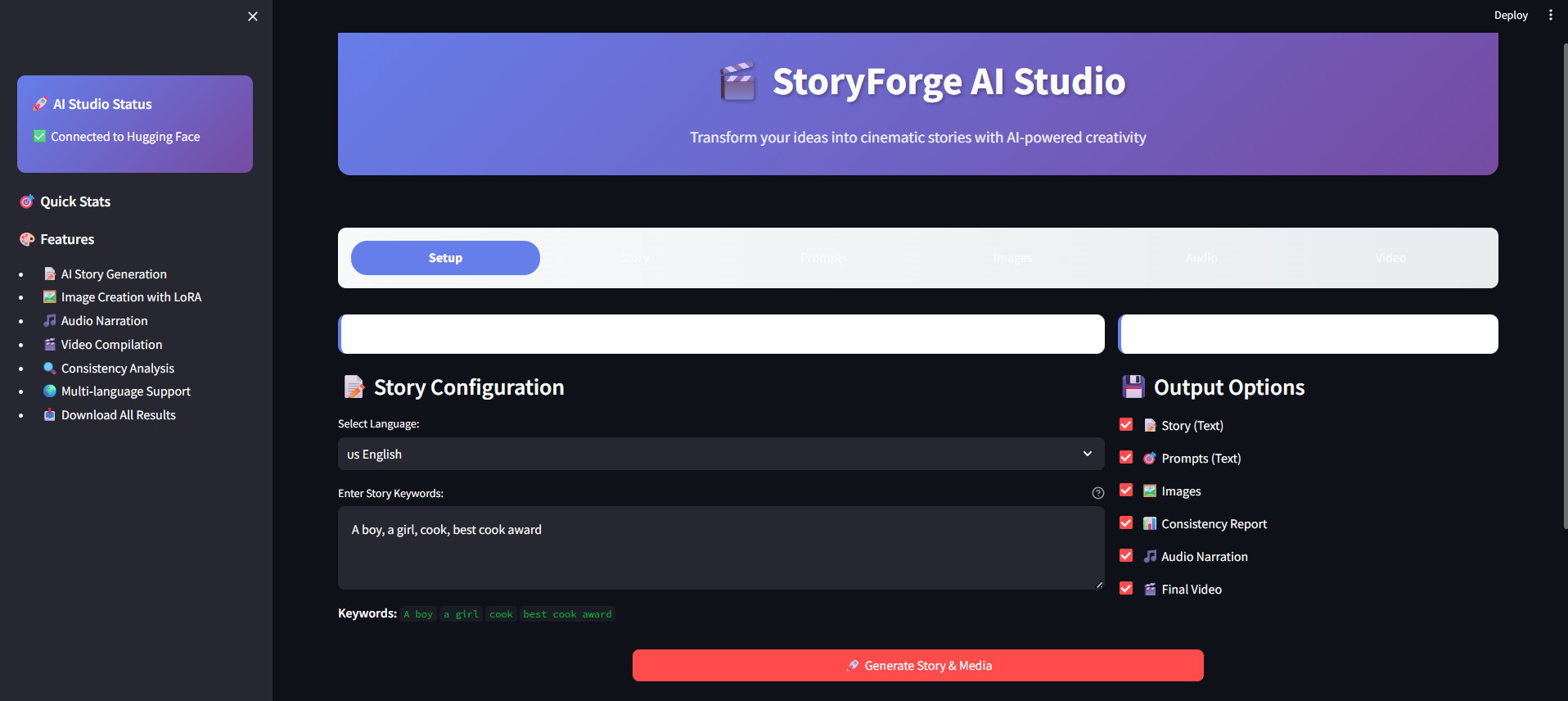Click Generate Story & Media button

click(x=918, y=666)
